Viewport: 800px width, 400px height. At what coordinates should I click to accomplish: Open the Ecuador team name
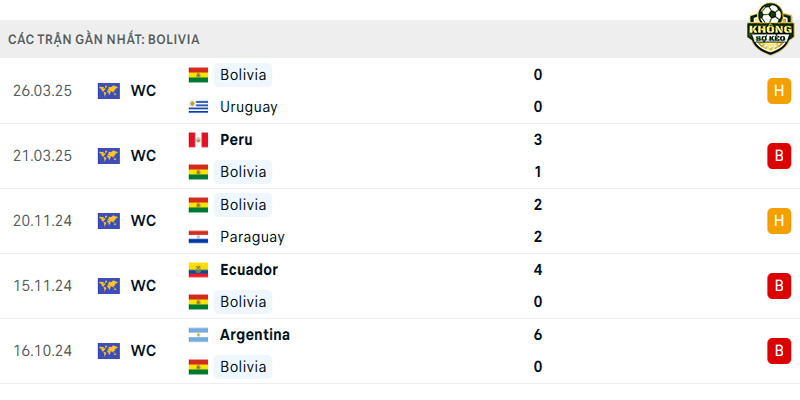point(249,270)
